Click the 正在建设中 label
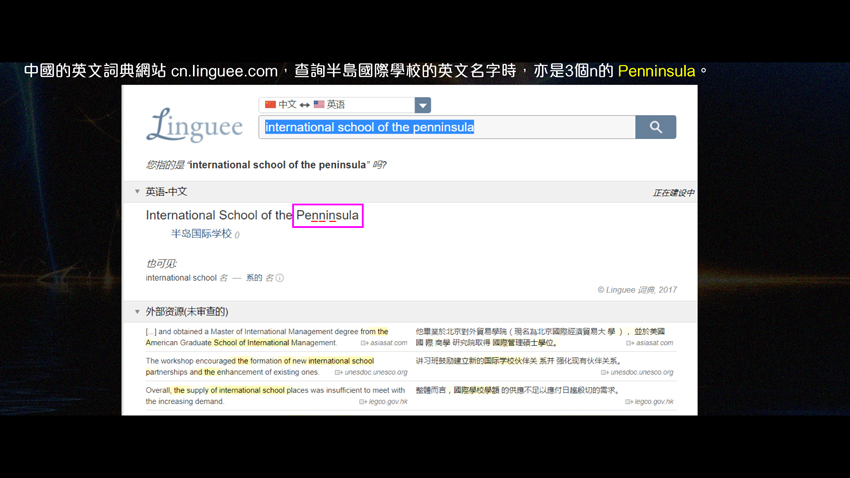850x478 pixels. click(673, 193)
